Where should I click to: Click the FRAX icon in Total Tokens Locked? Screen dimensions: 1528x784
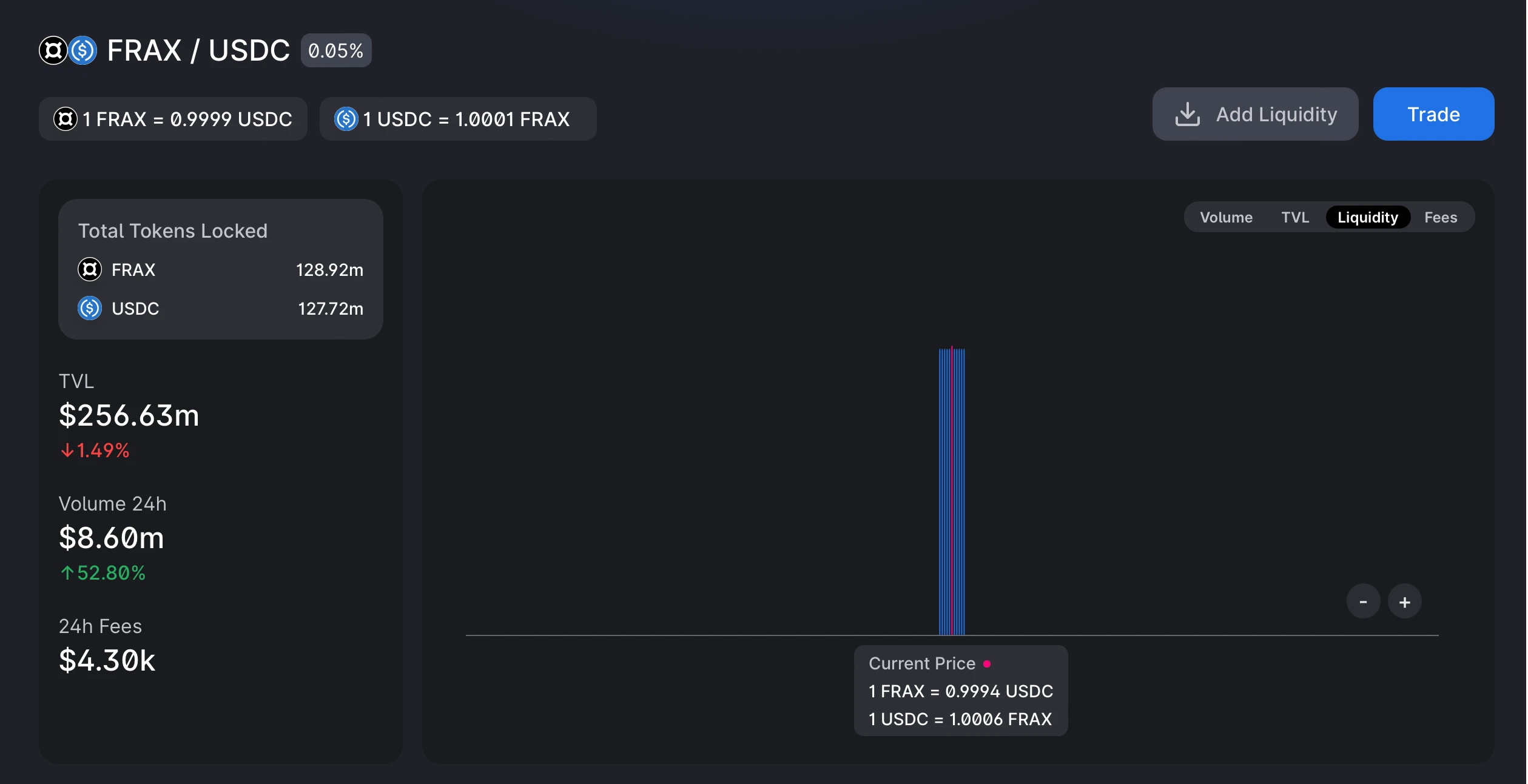[89, 269]
